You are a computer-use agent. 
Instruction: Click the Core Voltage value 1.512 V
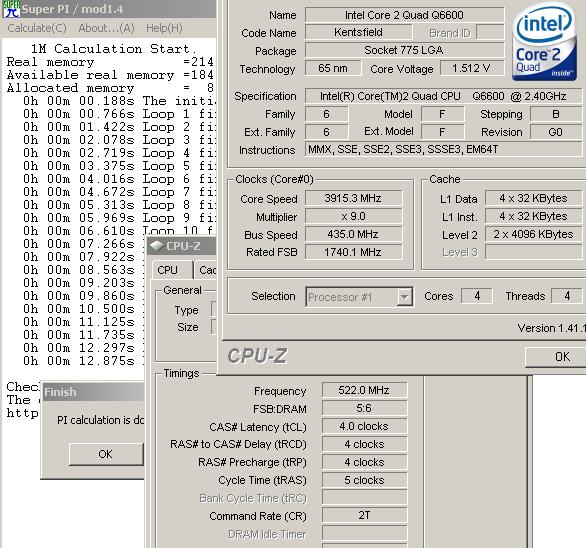click(x=472, y=68)
